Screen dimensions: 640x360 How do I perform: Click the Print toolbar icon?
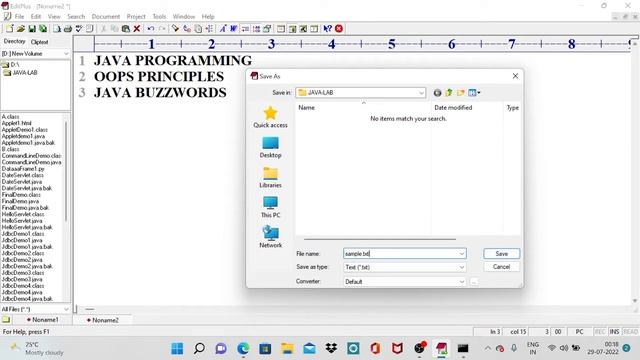[x=68, y=29]
